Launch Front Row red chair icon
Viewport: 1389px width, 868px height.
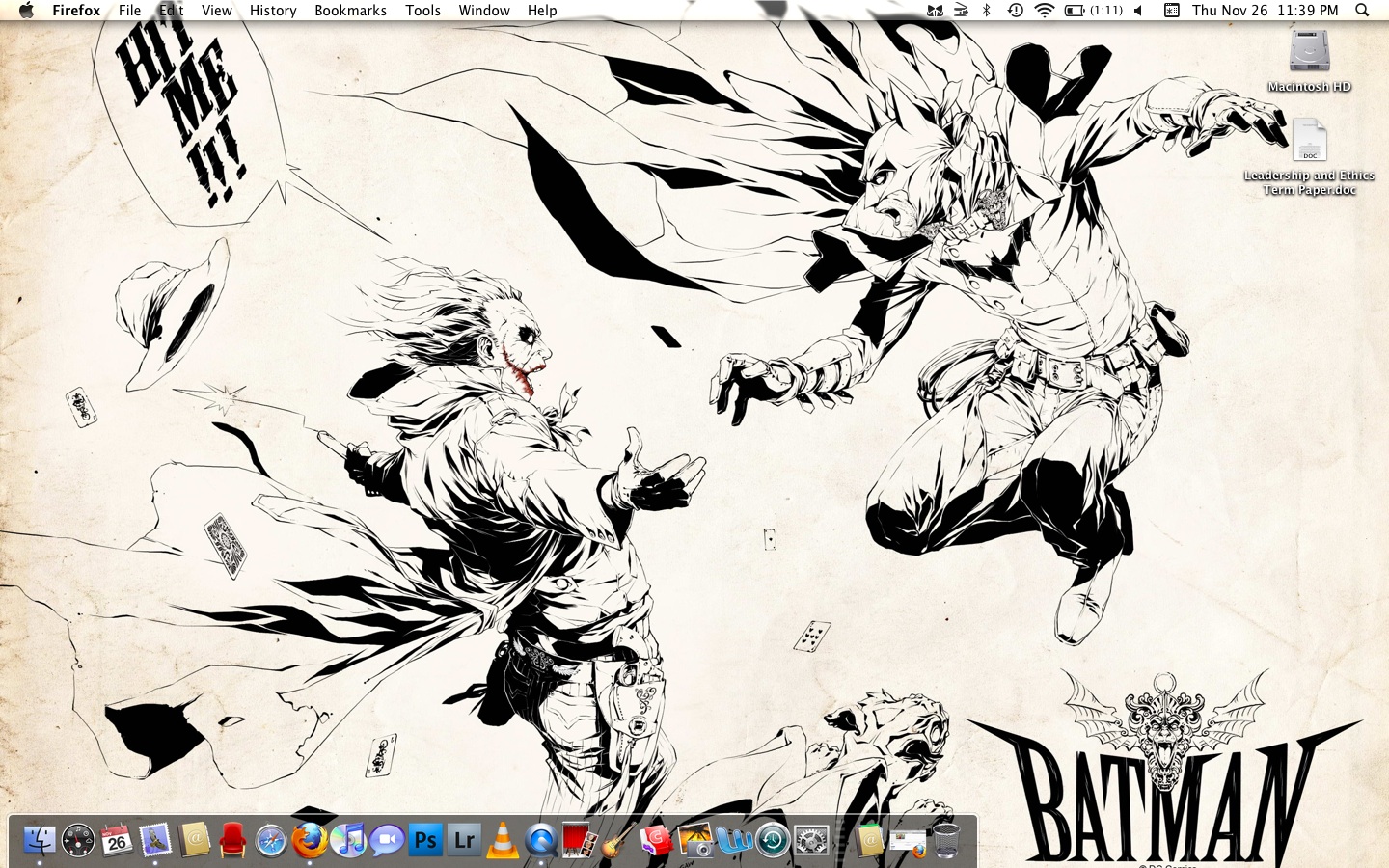tap(232, 840)
